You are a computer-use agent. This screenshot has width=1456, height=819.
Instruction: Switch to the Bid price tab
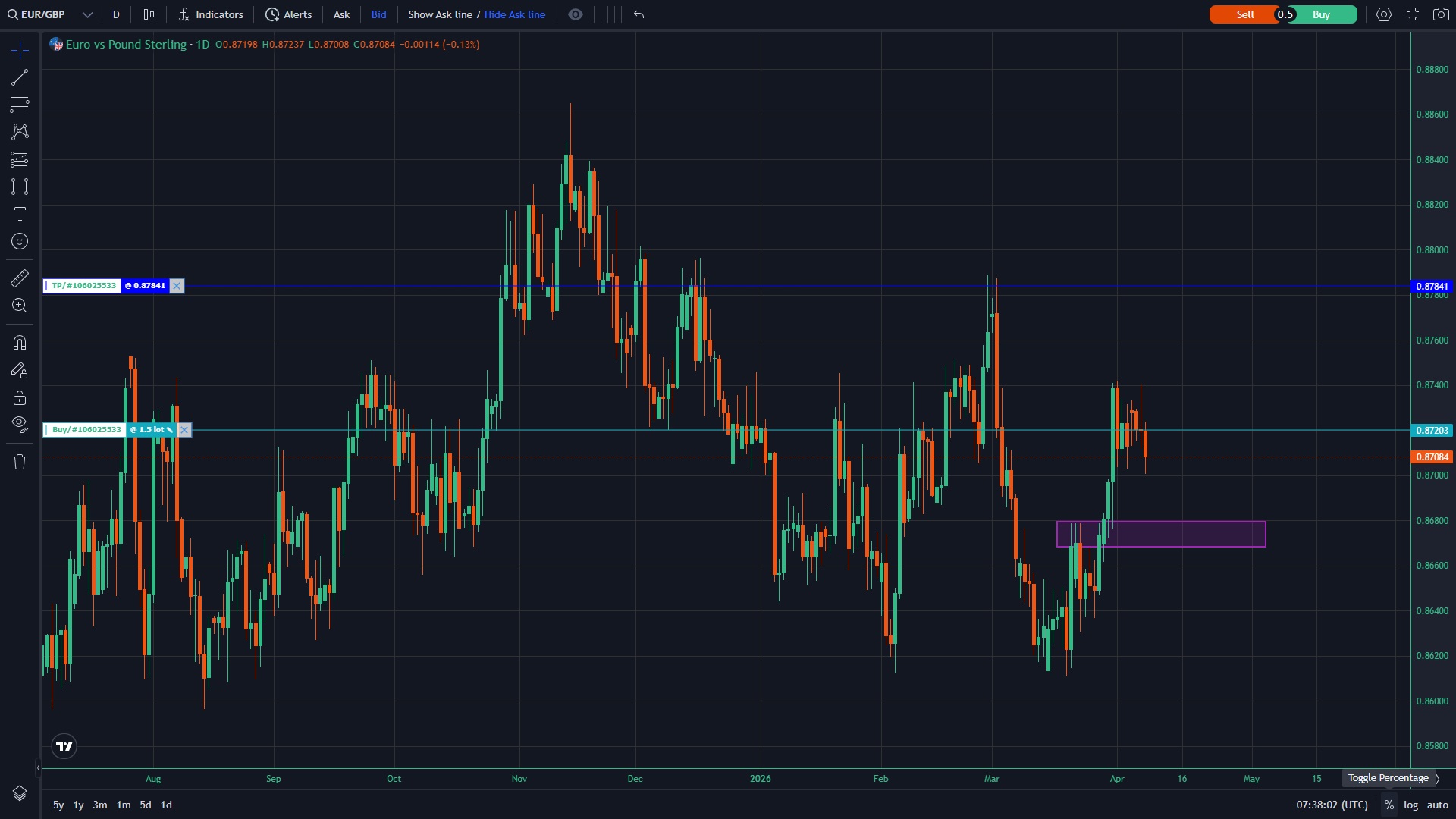pos(378,14)
